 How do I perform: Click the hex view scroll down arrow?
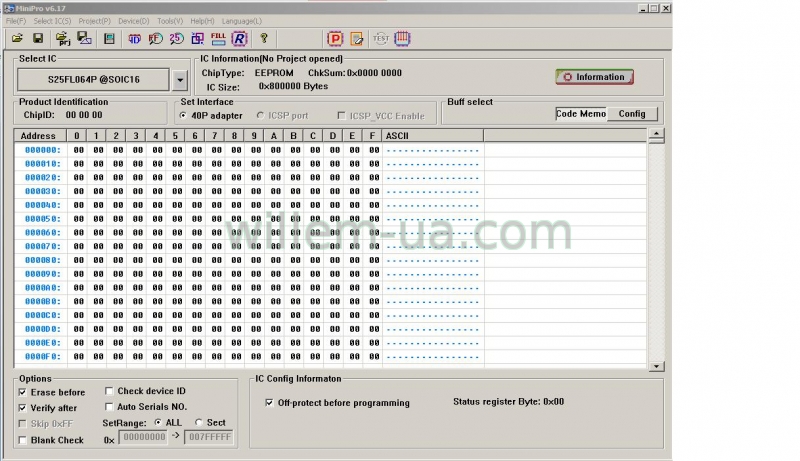click(656, 366)
